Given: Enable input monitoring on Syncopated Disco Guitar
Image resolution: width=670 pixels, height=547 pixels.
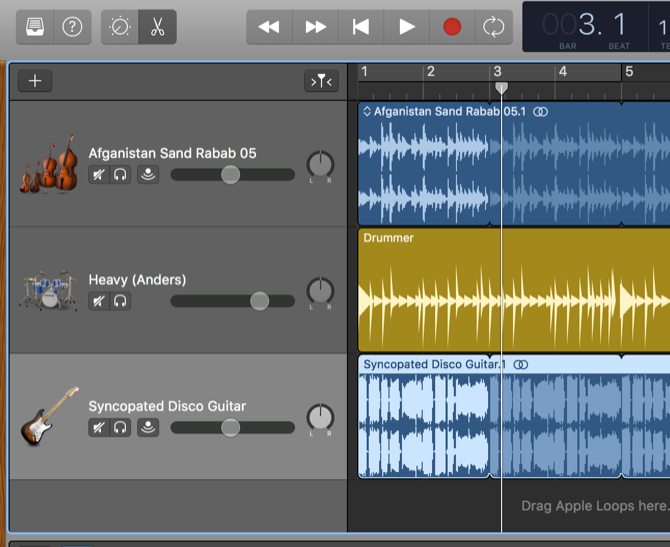Looking at the screenshot, I should click(x=147, y=428).
